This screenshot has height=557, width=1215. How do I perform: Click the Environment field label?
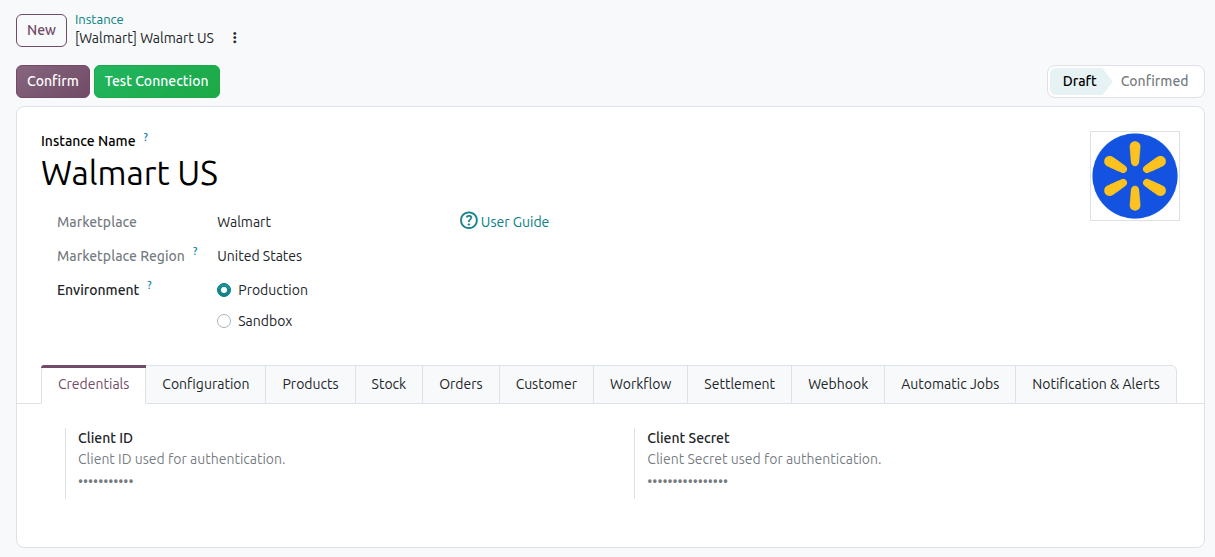(98, 290)
